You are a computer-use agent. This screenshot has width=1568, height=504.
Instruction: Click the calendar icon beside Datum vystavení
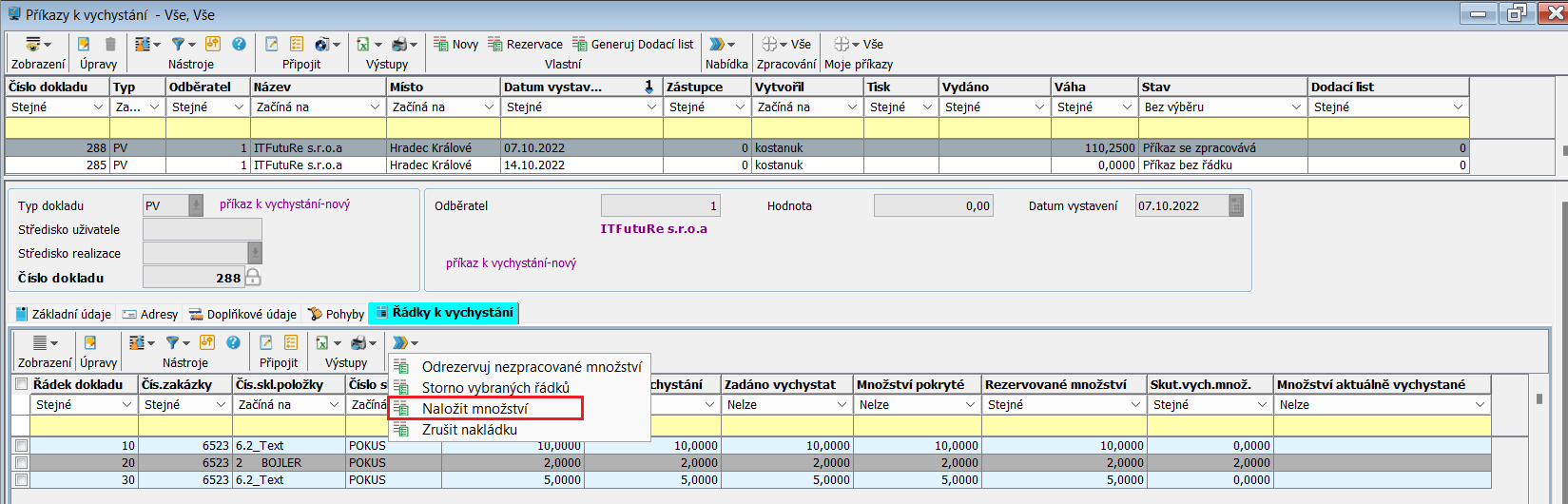(x=1236, y=205)
